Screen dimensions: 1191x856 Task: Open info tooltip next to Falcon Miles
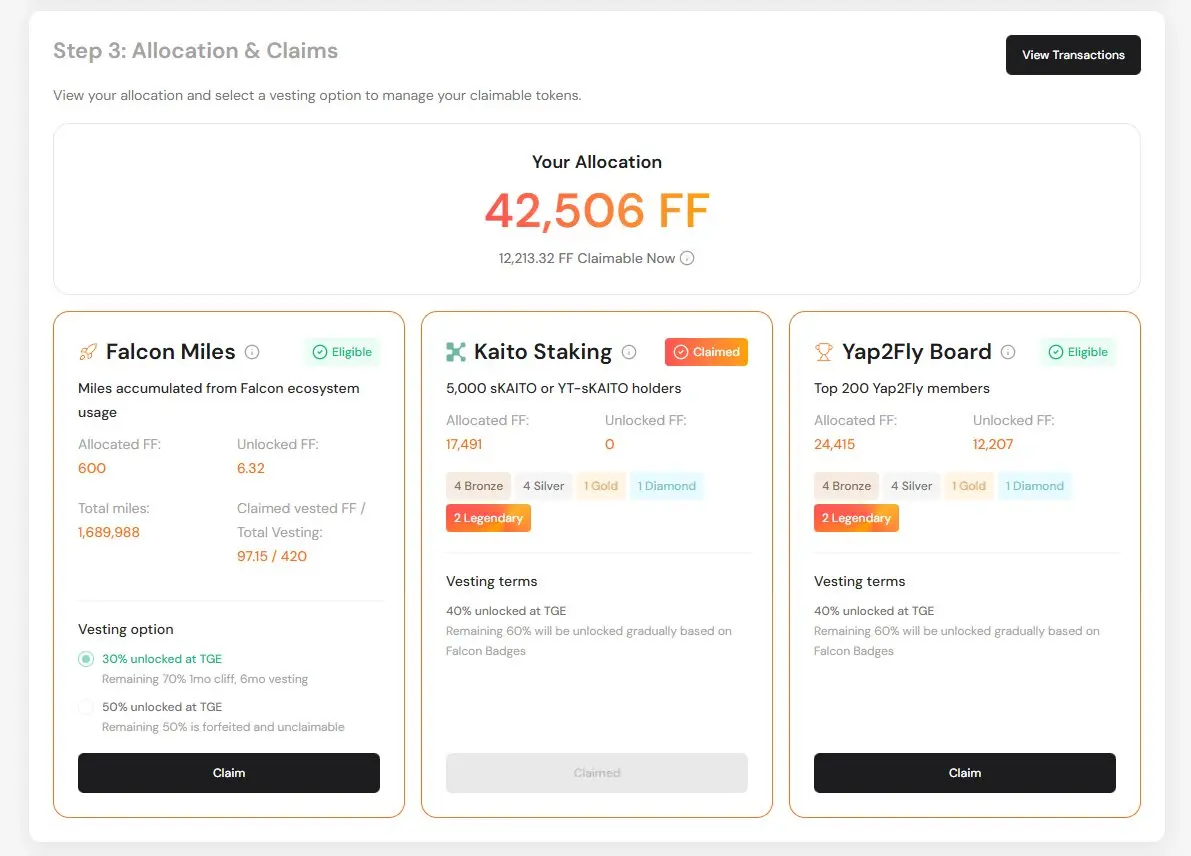coord(252,352)
